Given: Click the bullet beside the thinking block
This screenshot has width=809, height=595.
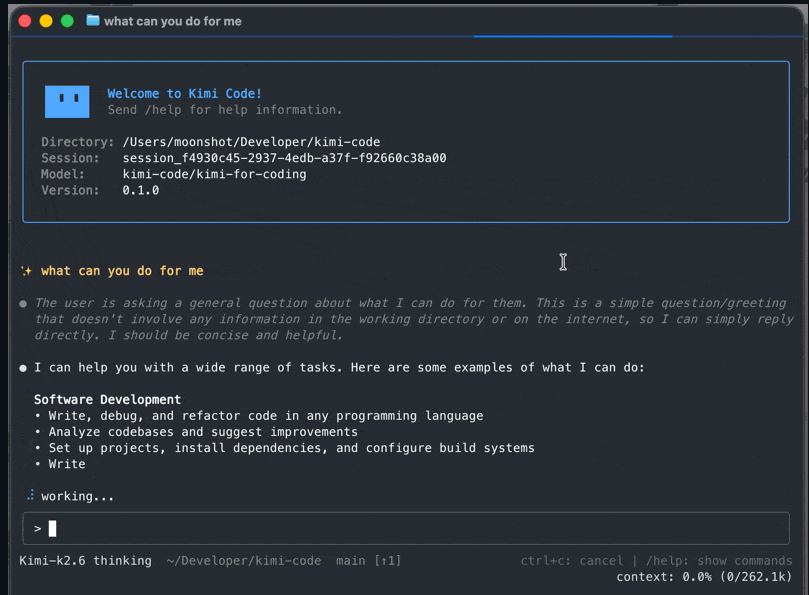Looking at the screenshot, I should tap(23, 303).
